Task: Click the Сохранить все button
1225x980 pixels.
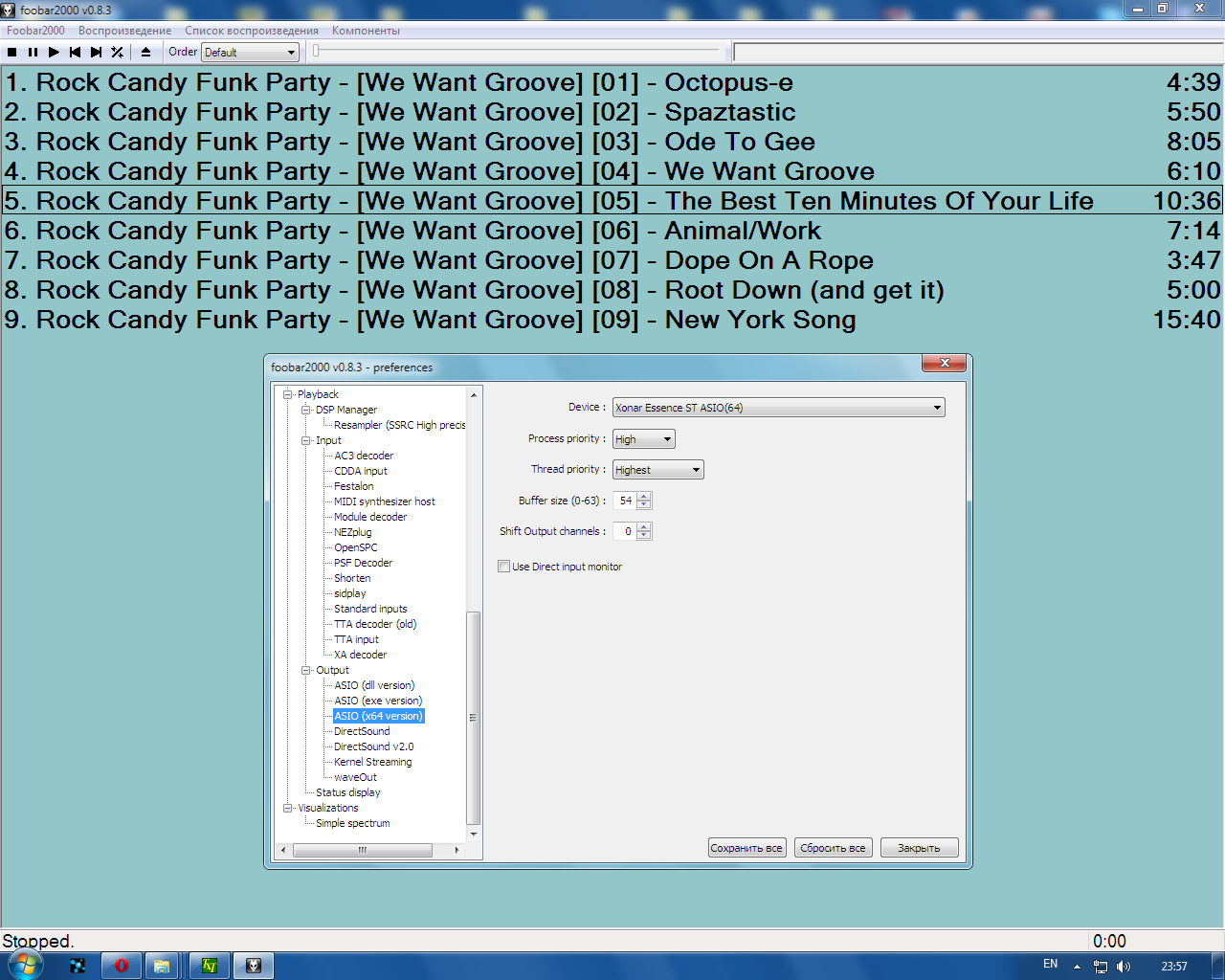Action: [x=746, y=848]
